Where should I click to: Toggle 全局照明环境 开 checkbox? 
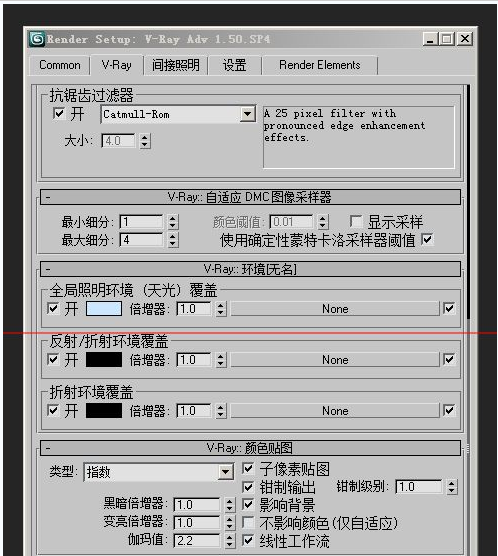53,308
